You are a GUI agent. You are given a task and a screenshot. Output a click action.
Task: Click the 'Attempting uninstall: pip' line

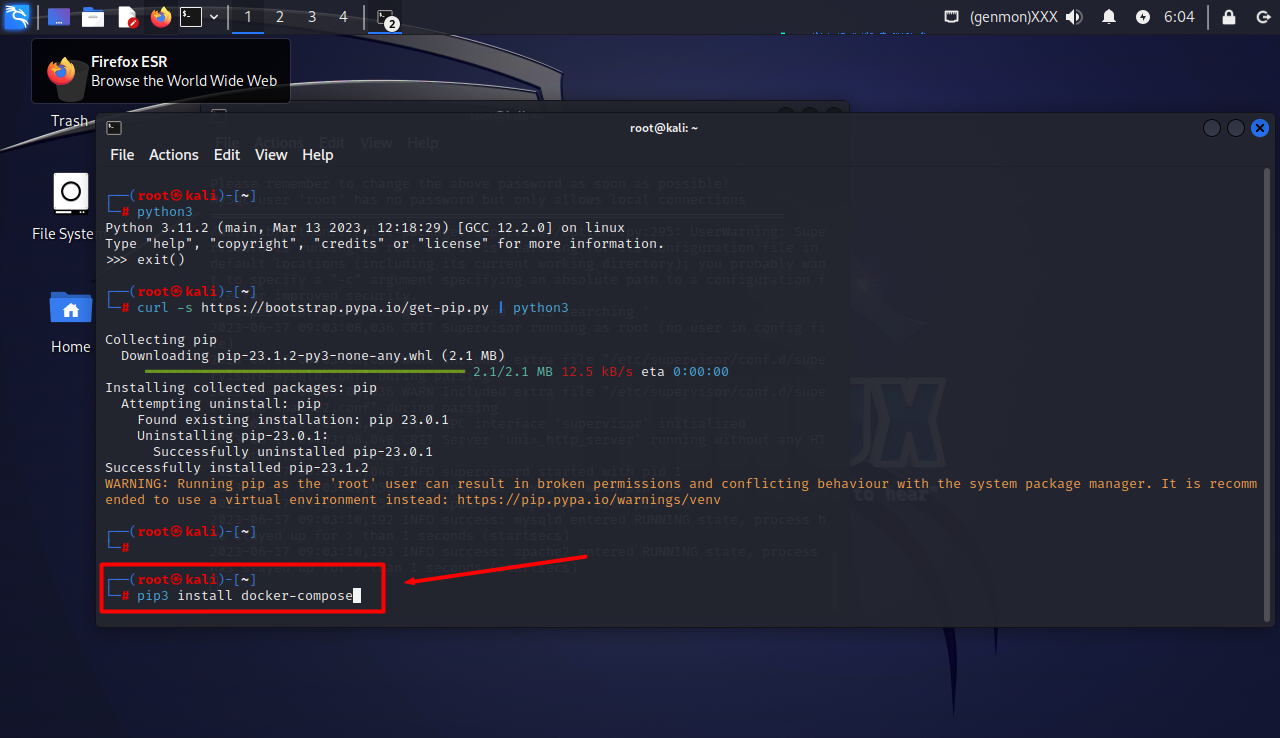(x=221, y=404)
